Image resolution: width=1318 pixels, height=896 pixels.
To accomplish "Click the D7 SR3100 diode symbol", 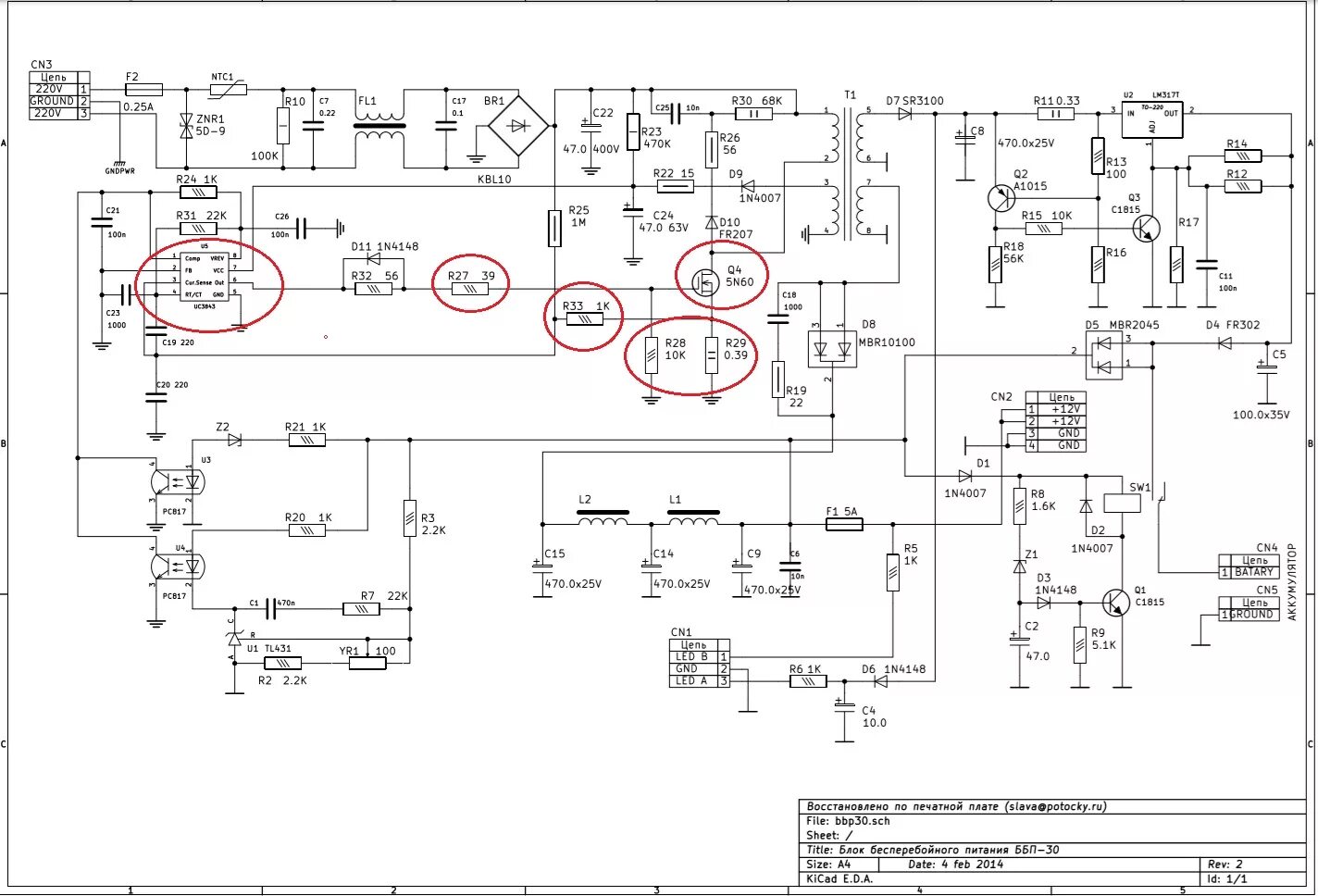I will click(904, 114).
